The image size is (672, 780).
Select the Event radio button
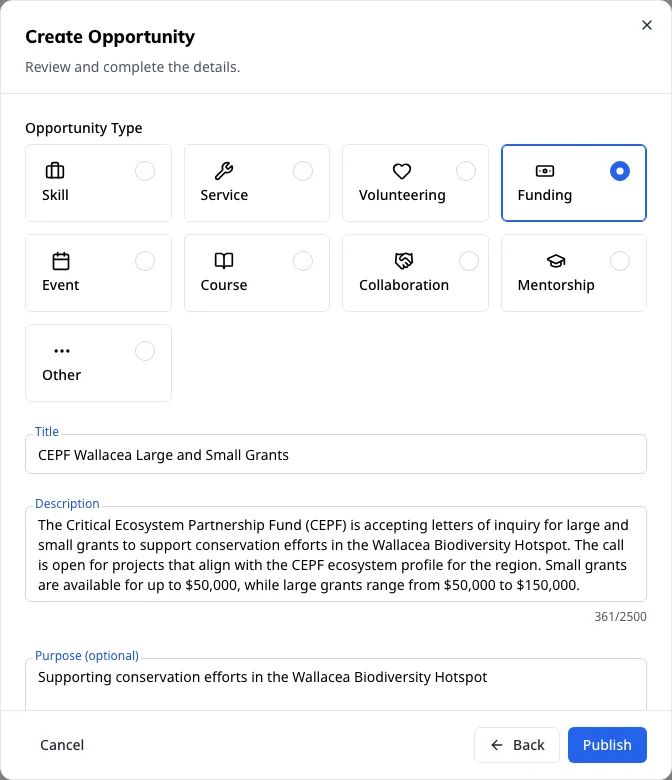tap(145, 261)
